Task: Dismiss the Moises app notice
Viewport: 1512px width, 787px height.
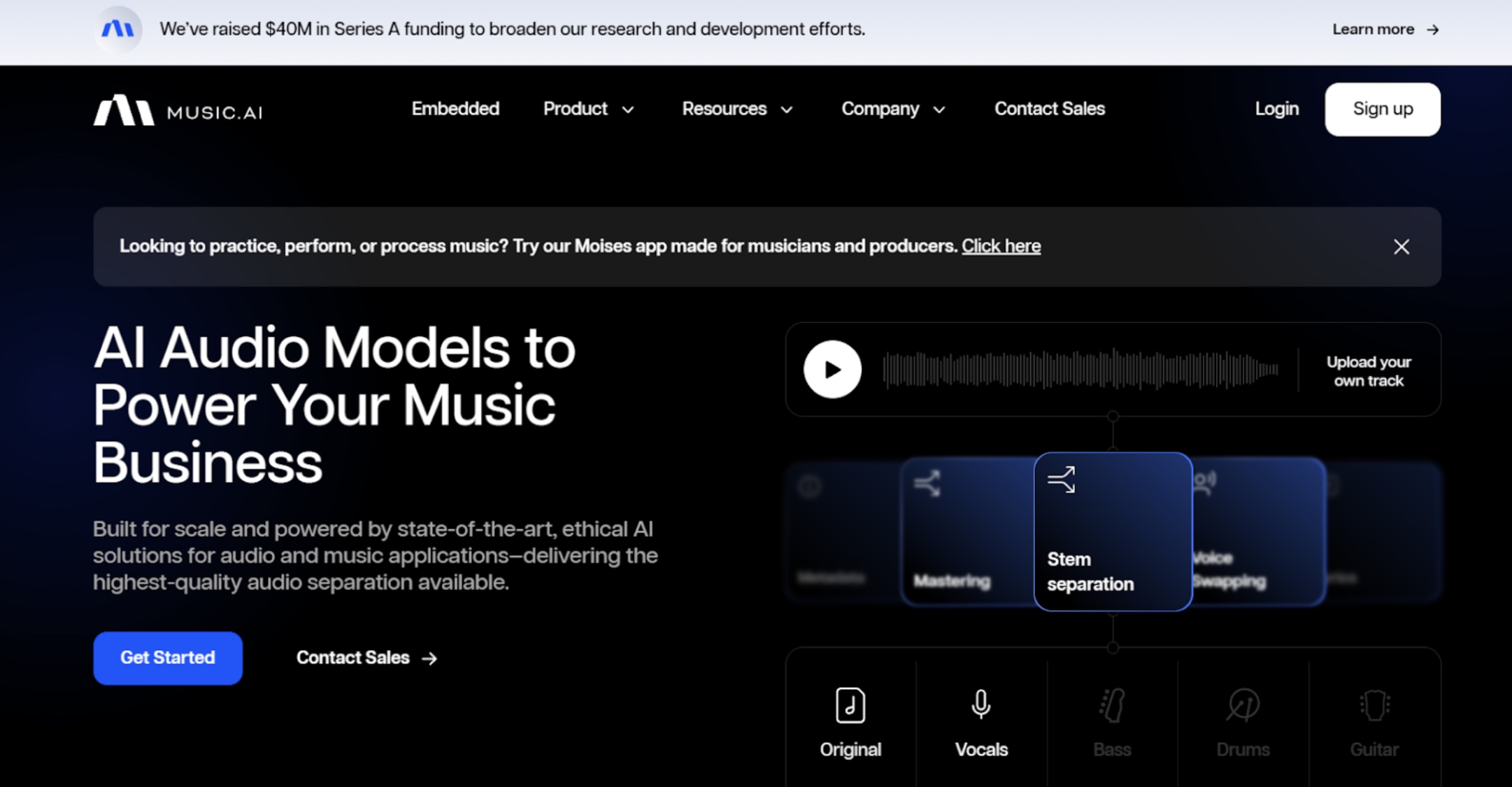Action: [x=1401, y=247]
